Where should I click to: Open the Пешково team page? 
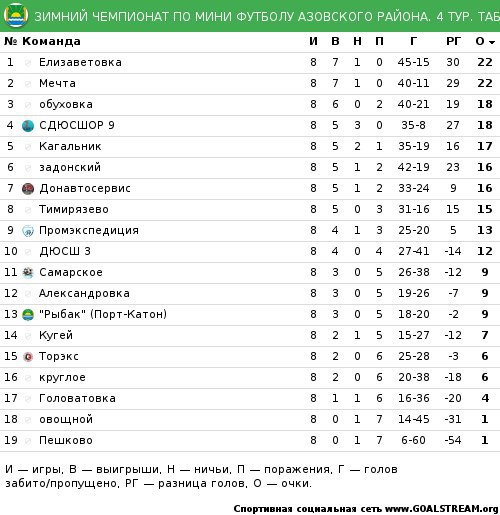click(66, 440)
